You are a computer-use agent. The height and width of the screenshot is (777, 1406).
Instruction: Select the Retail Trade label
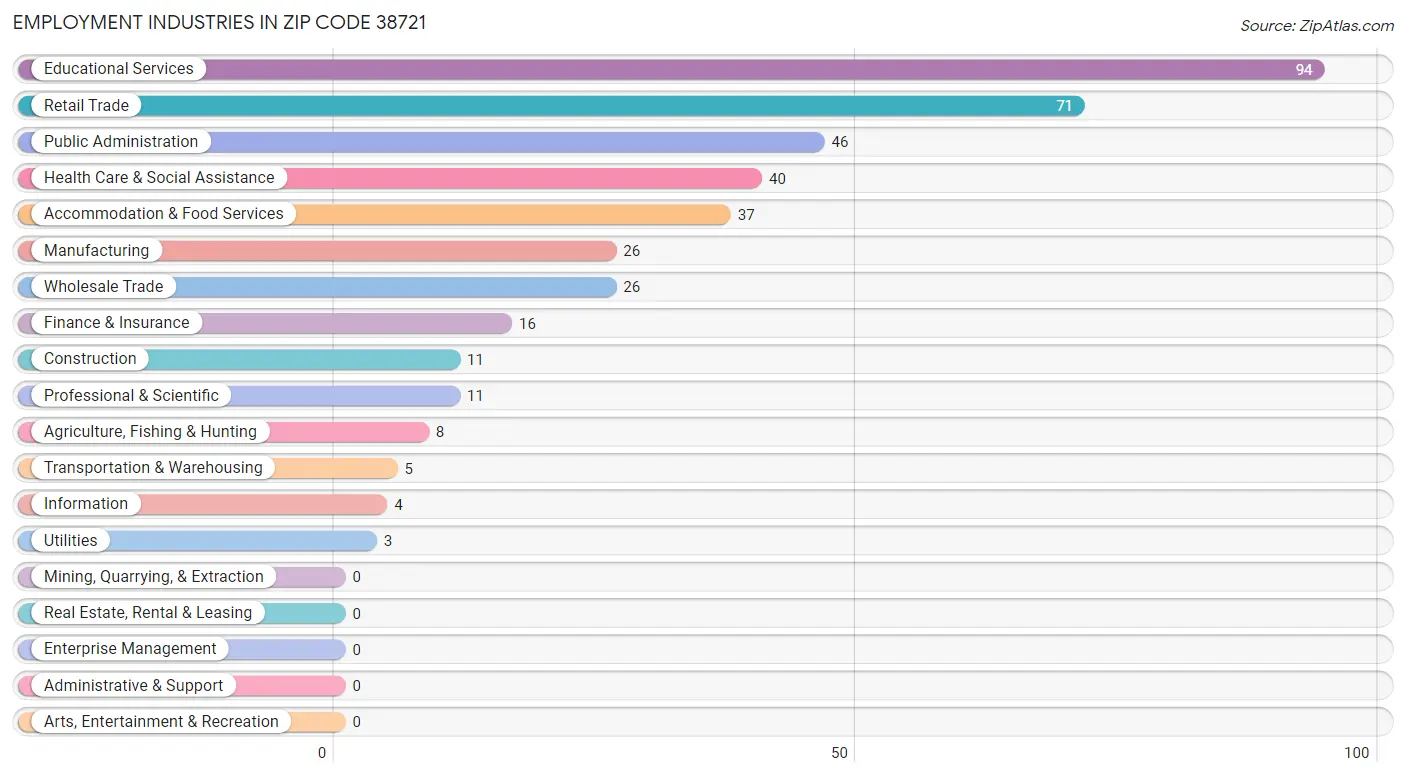(x=86, y=105)
